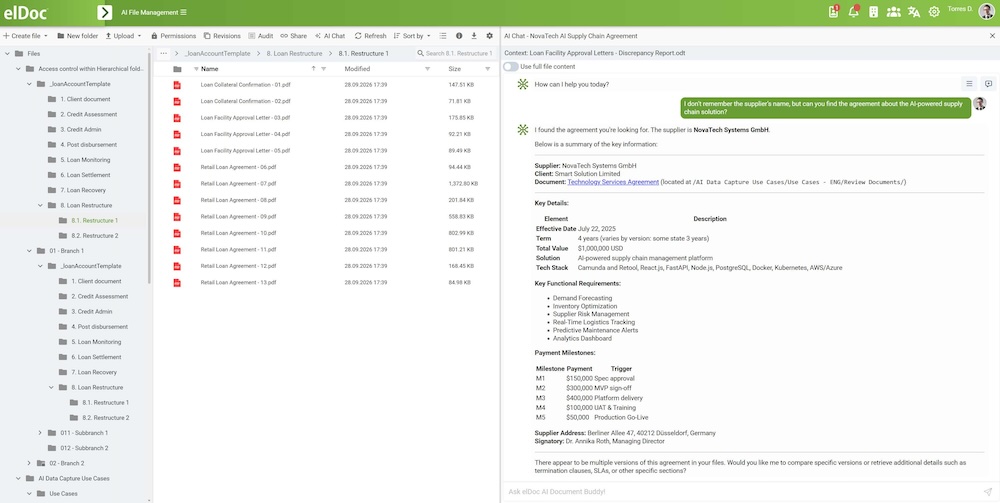Open the Size column filter arrow
This screenshot has height=503, width=1000.
pos(487,69)
